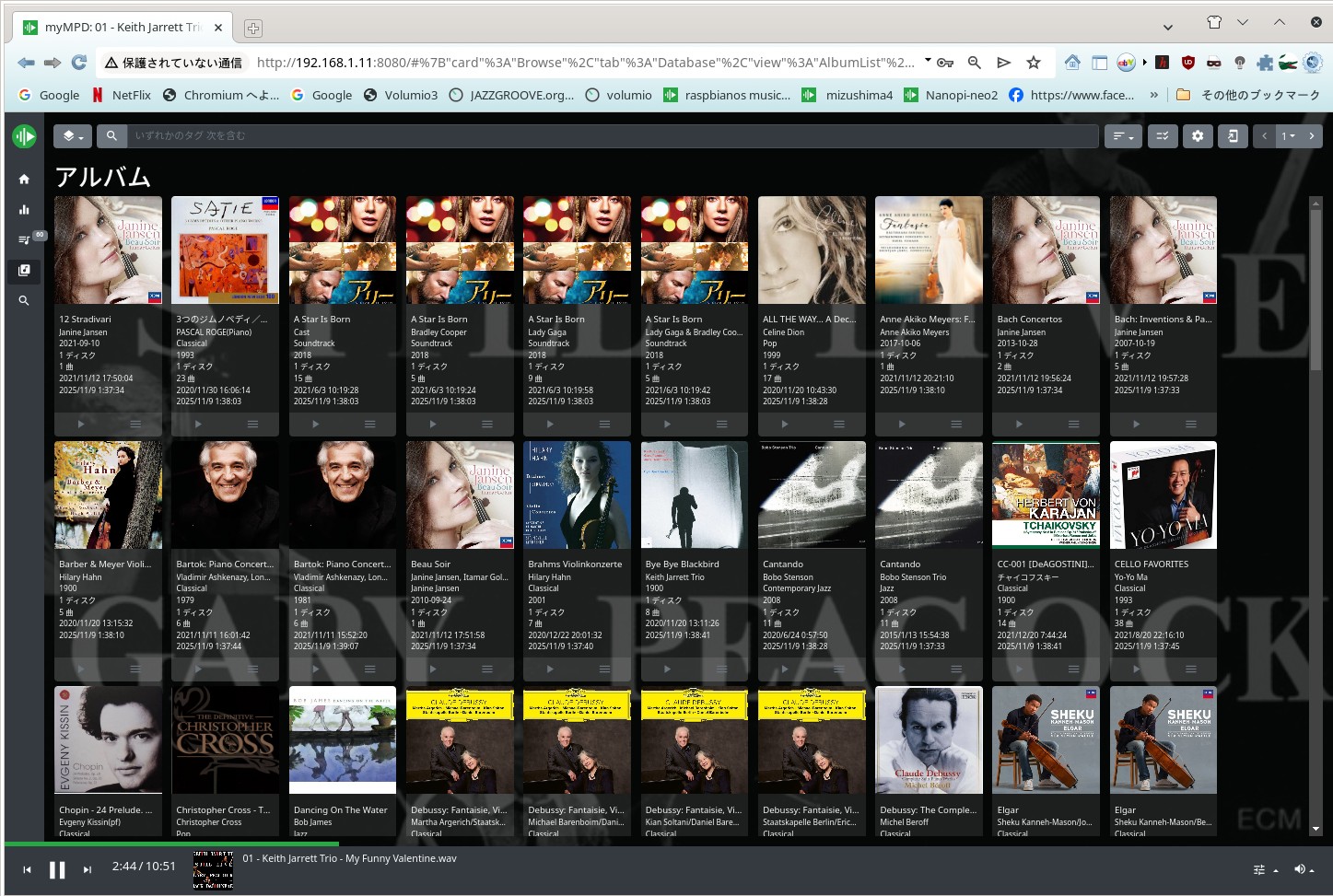Pause the current track
The image size is (1333, 896).
[x=57, y=869]
